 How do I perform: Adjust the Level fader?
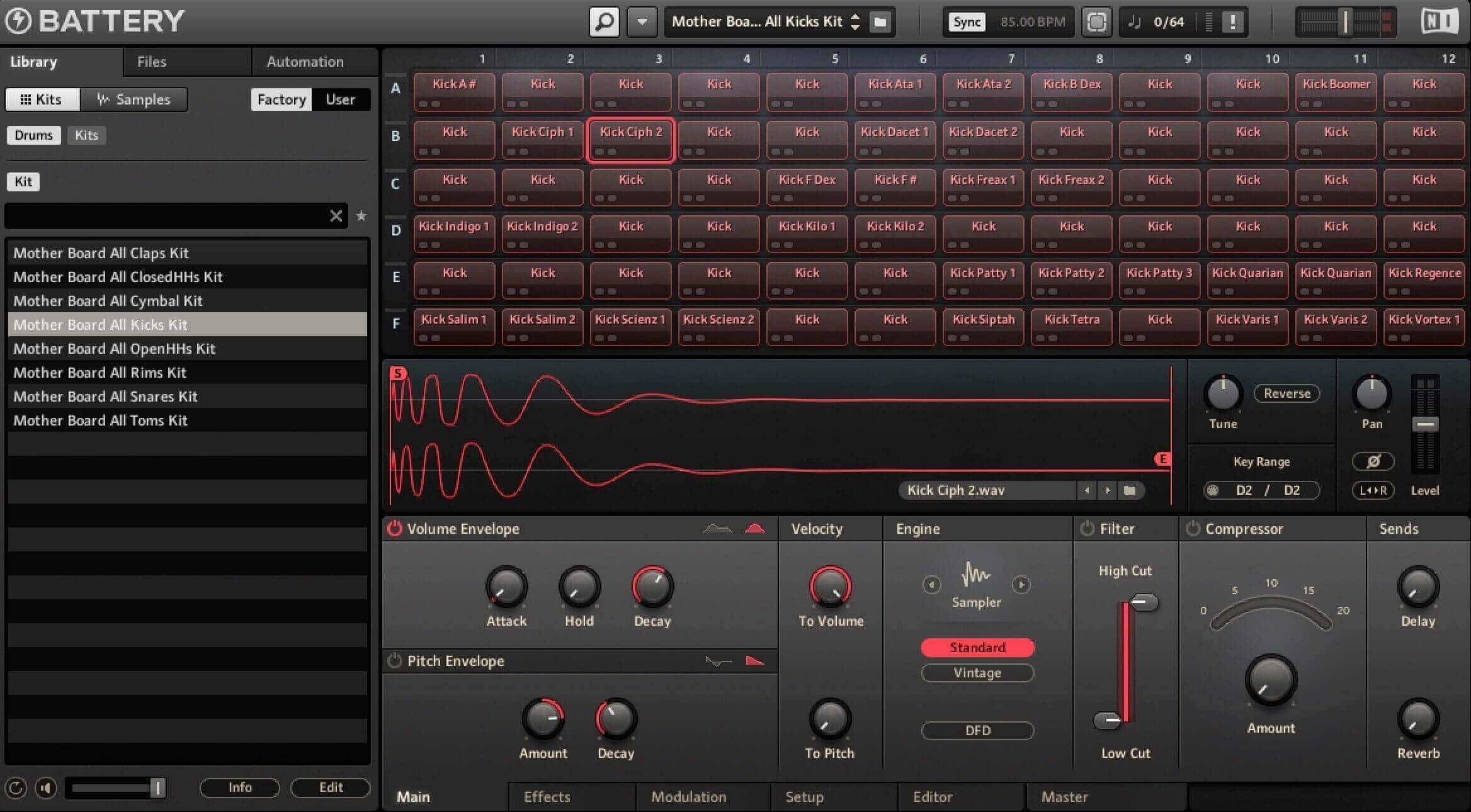pyautogui.click(x=1425, y=425)
